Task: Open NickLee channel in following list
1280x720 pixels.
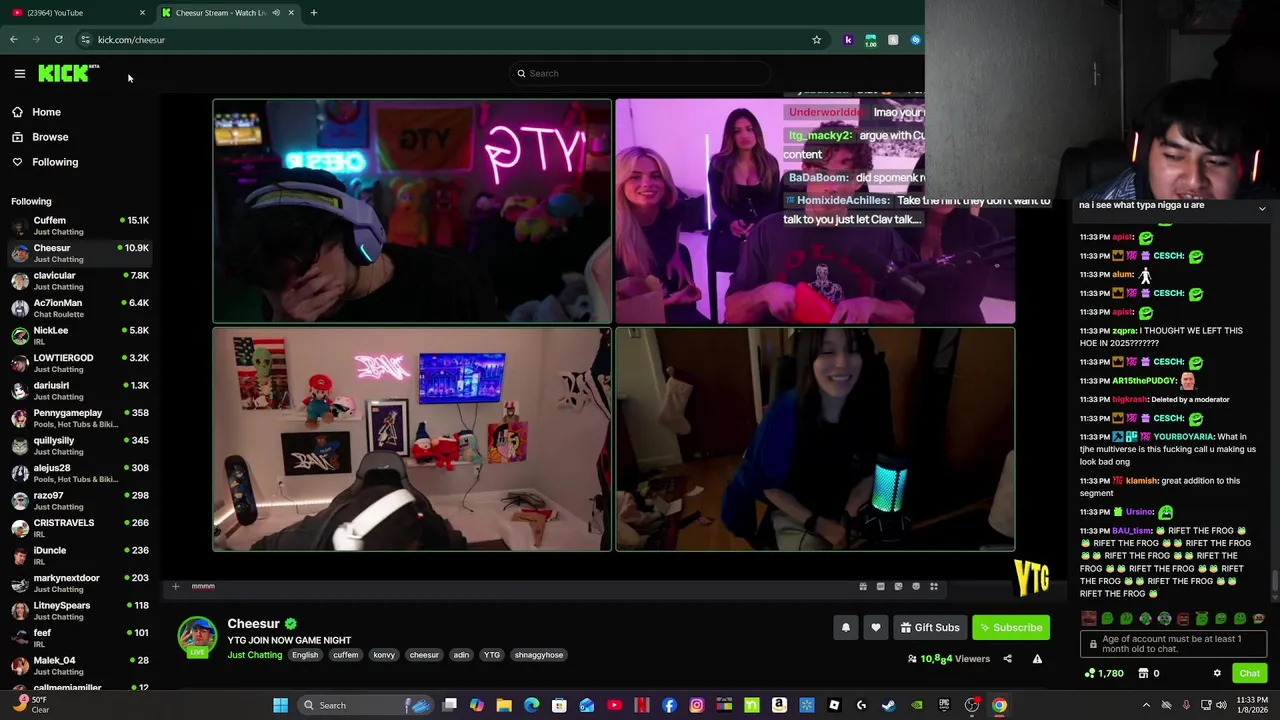Action: (80, 336)
